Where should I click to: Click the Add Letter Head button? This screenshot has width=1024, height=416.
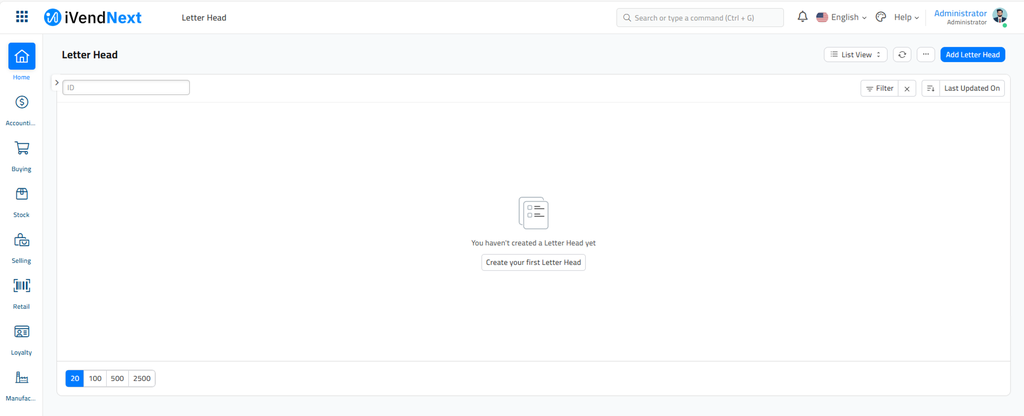(972, 55)
